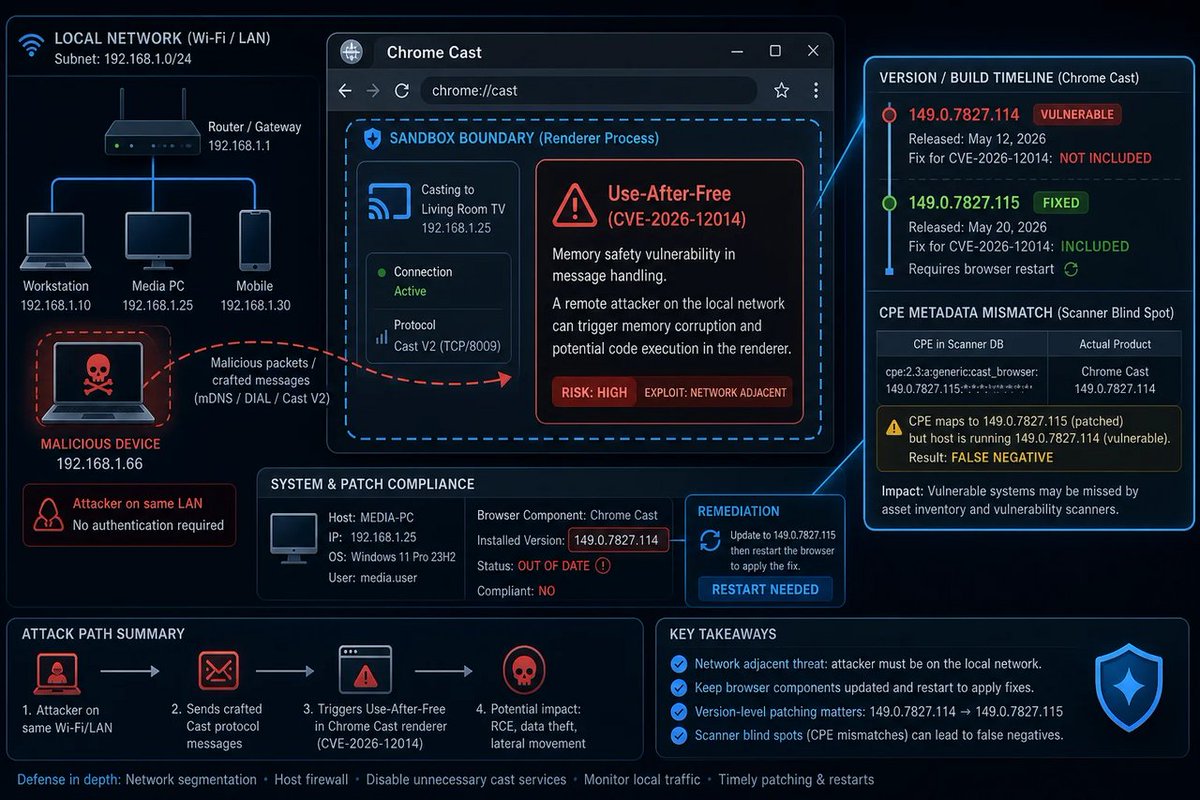Click the Protocol signal bars icon
Image resolution: width=1200 pixels, height=800 pixels.
coord(381,337)
